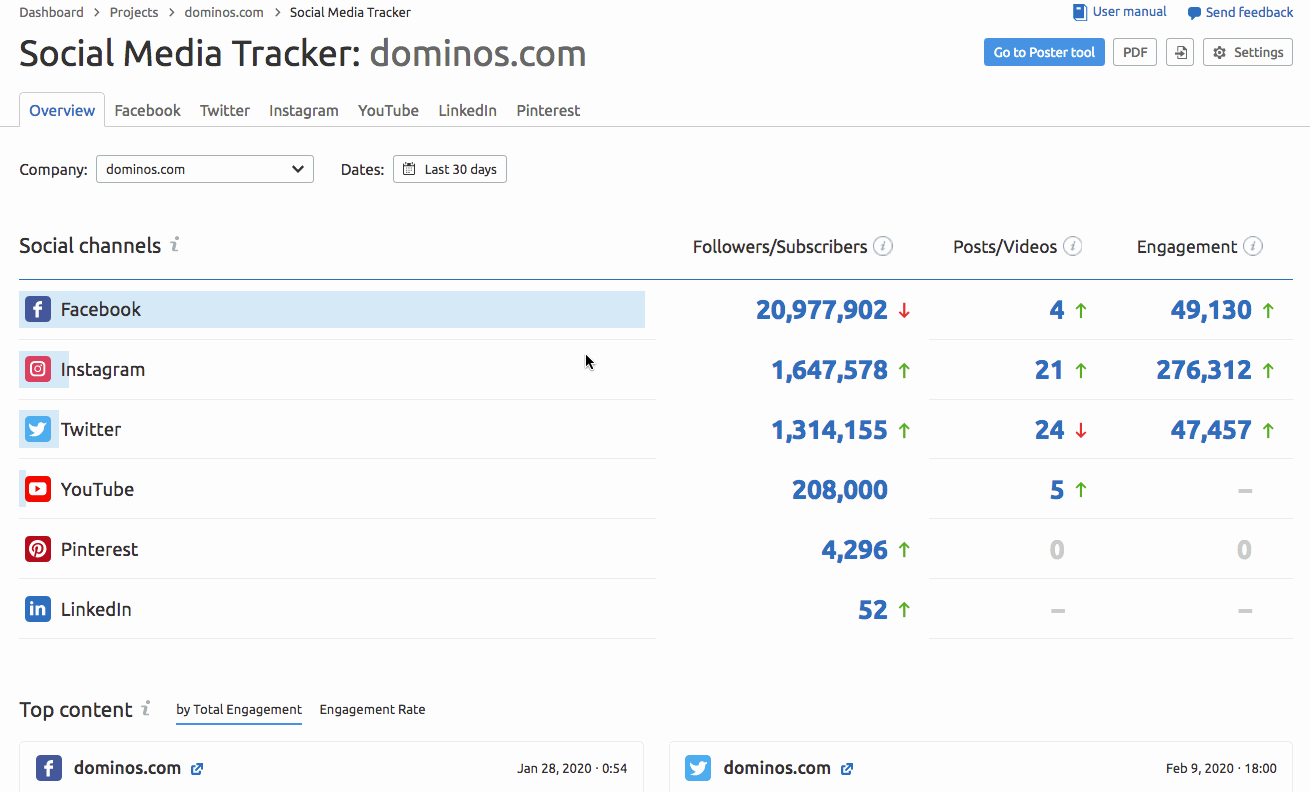Click the YouTube channel row label
1310x792 pixels.
[x=97, y=489]
